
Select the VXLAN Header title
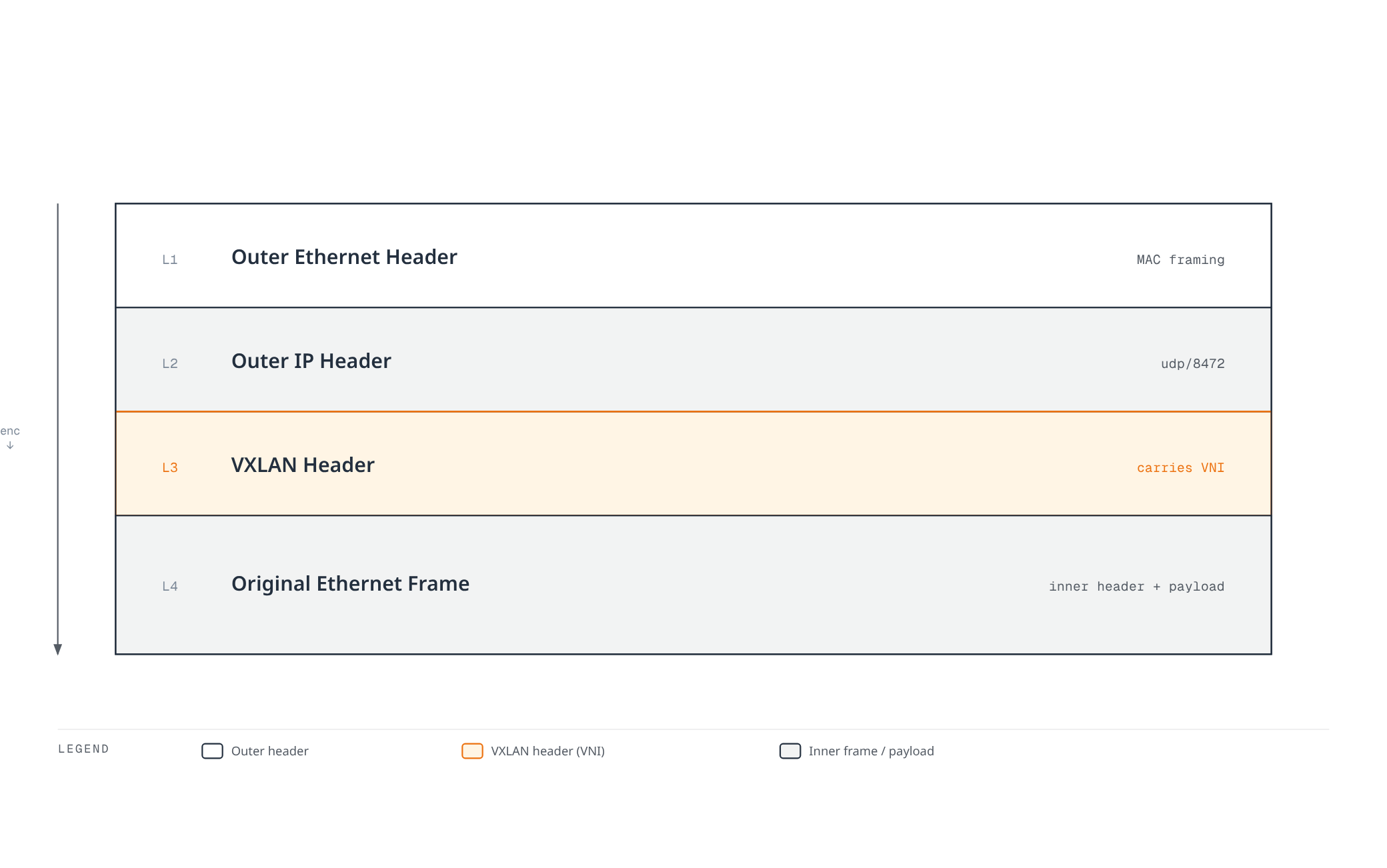tap(303, 465)
